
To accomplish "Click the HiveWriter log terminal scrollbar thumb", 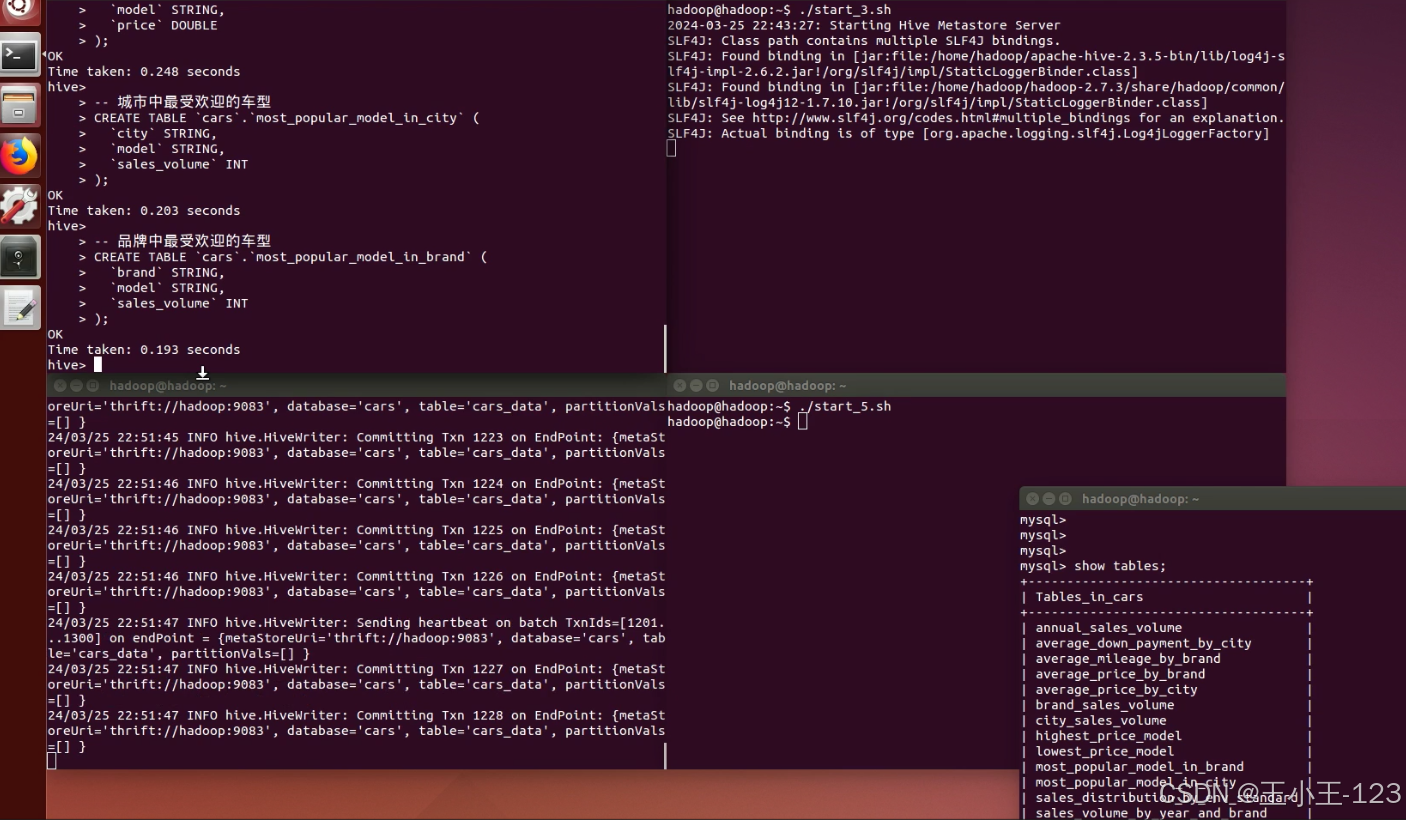I will click(664, 755).
